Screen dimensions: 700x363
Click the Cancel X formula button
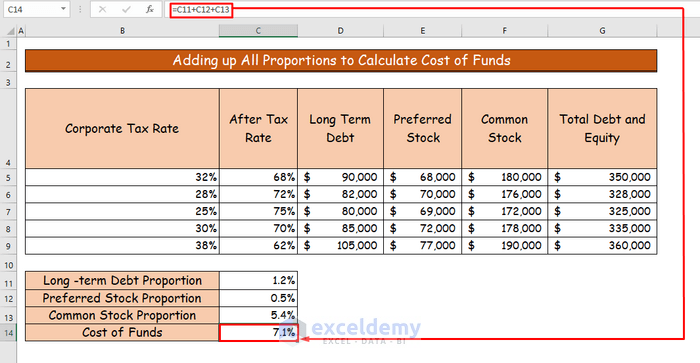[x=102, y=9]
